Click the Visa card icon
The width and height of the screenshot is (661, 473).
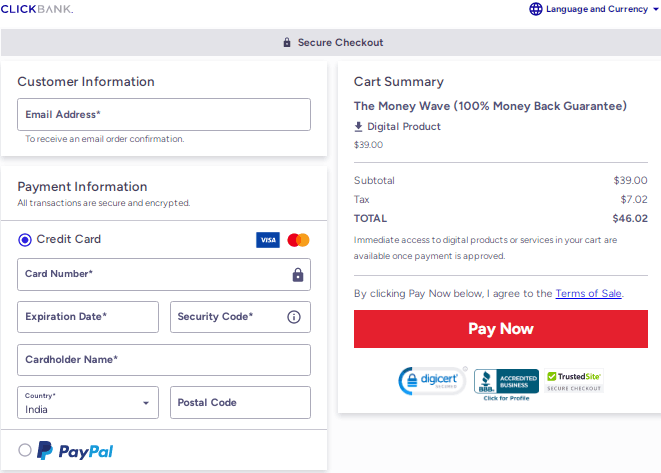(x=267, y=240)
